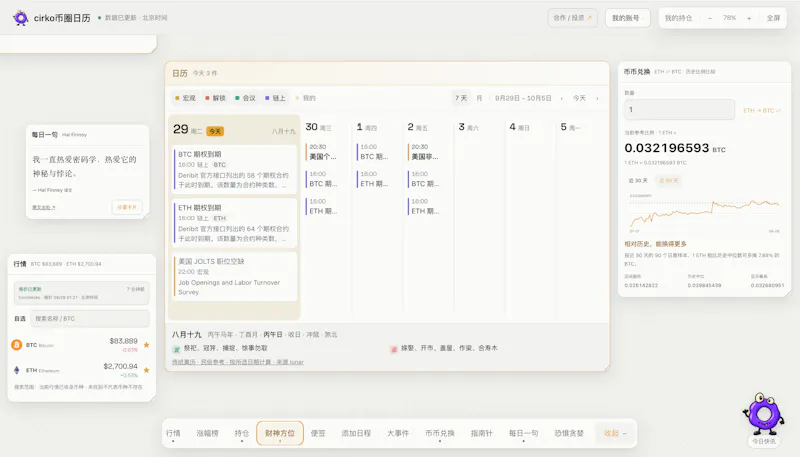The height and width of the screenshot is (457, 800).
Task: Click the Ethereum diamond coin icon
Action: click(x=17, y=370)
